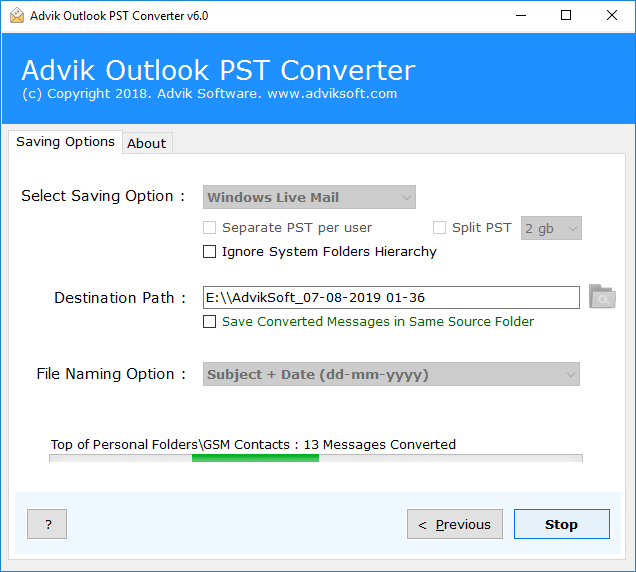Open the Windows Live Mail saving option dropdown
The image size is (636, 572).
pyautogui.click(x=309, y=197)
